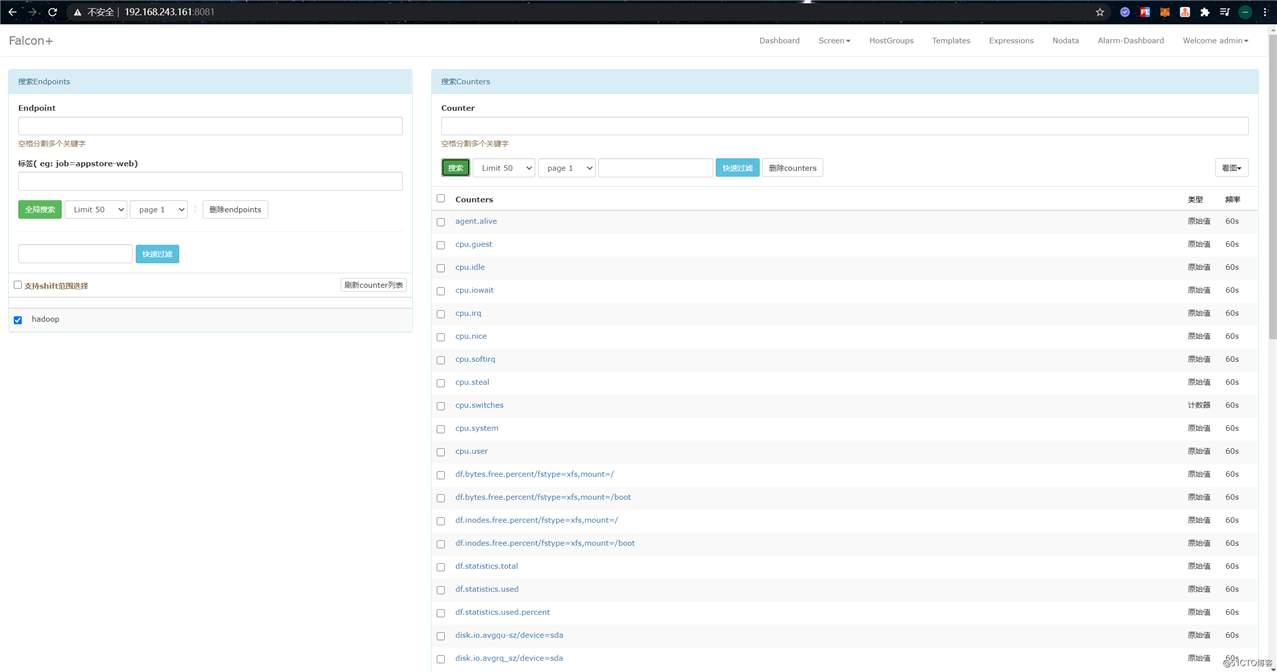Enable shift range selection checkbox
The height and width of the screenshot is (672, 1277).
(x=18, y=285)
